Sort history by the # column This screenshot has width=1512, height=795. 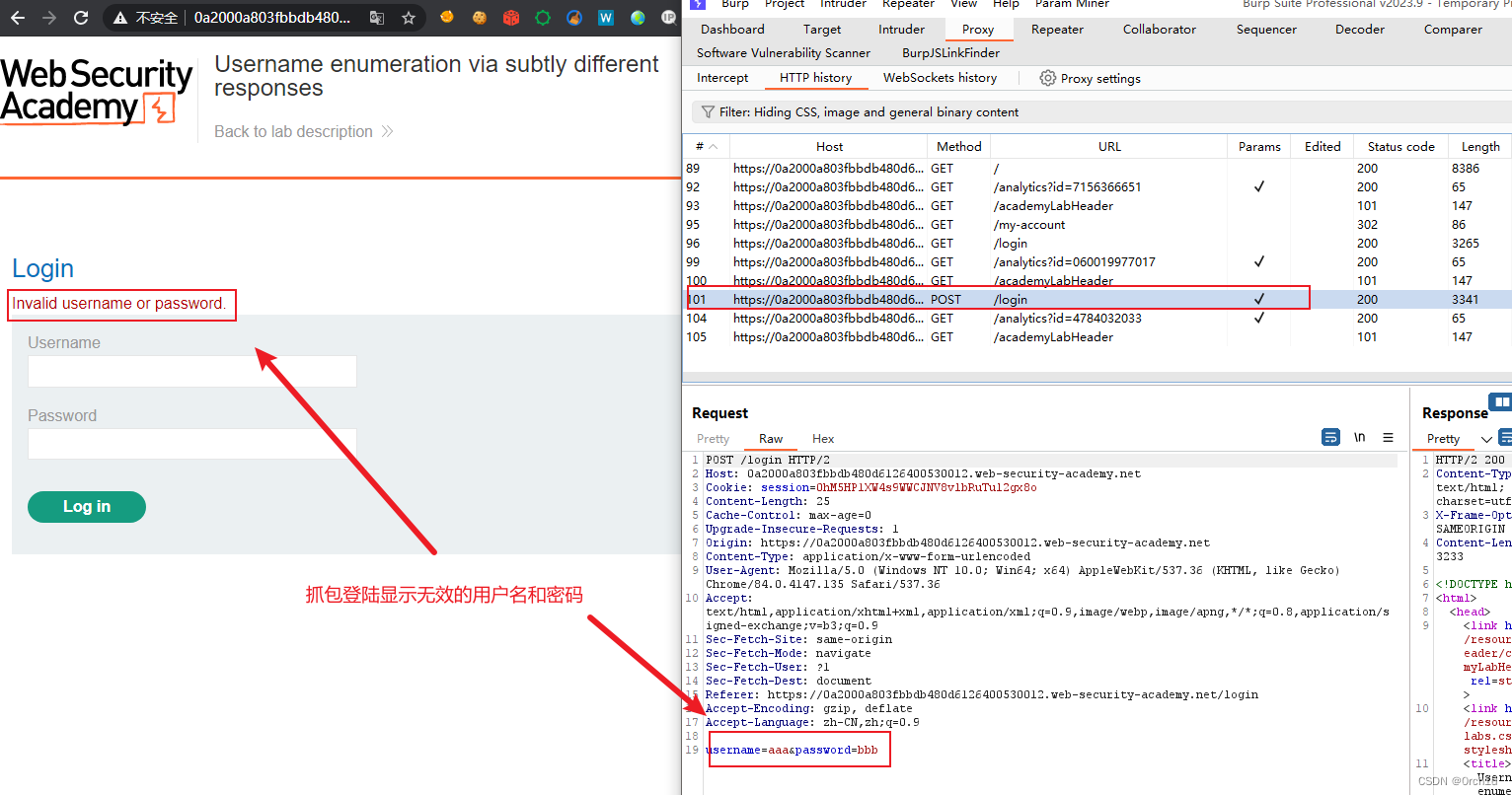pyautogui.click(x=706, y=146)
